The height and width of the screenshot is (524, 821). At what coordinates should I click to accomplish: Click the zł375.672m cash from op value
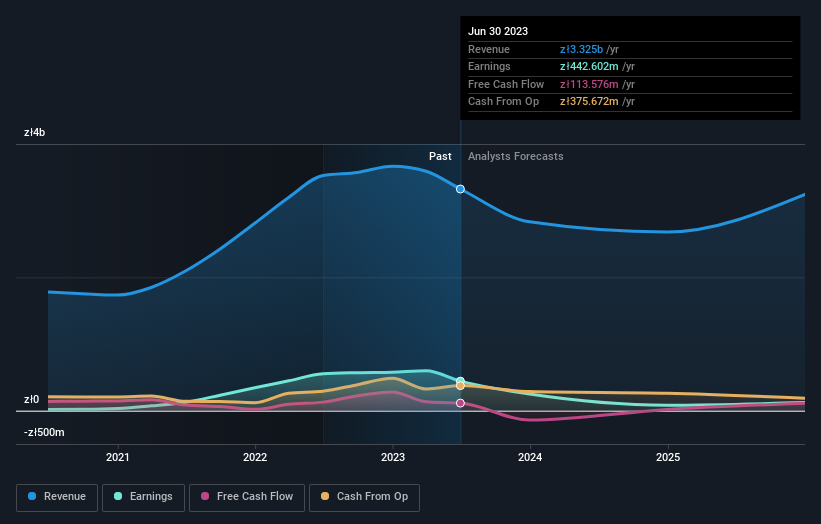point(589,102)
